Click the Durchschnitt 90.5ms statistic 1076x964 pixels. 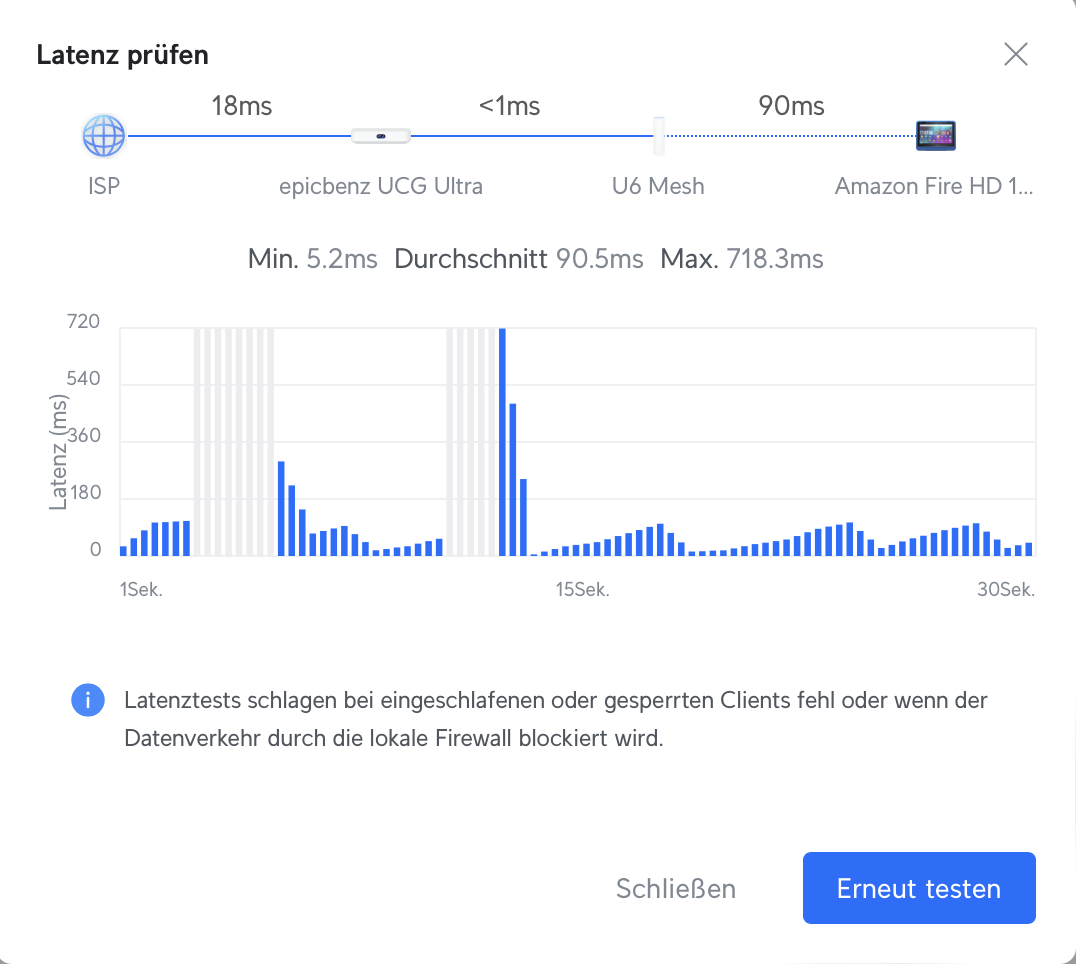pyautogui.click(x=519, y=260)
